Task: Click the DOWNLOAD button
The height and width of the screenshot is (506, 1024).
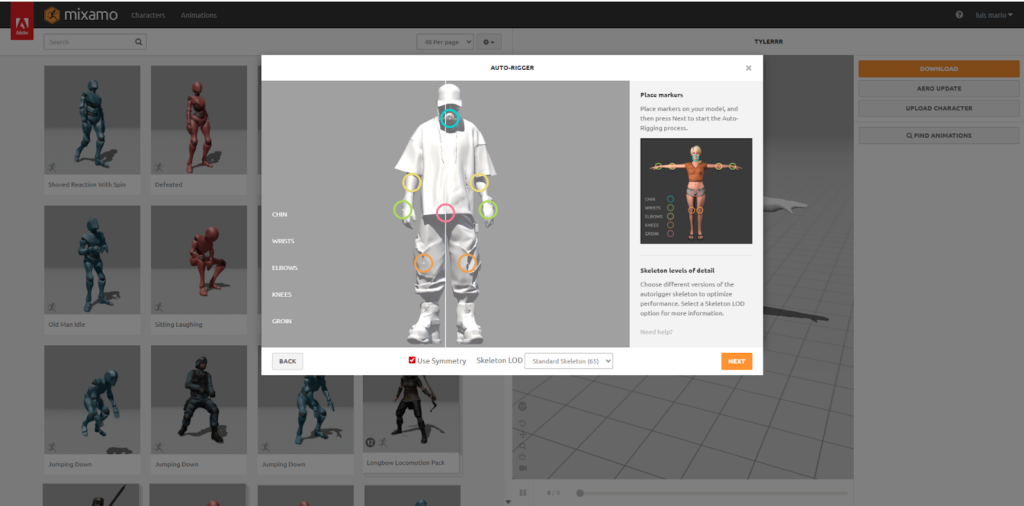Action: pos(938,69)
